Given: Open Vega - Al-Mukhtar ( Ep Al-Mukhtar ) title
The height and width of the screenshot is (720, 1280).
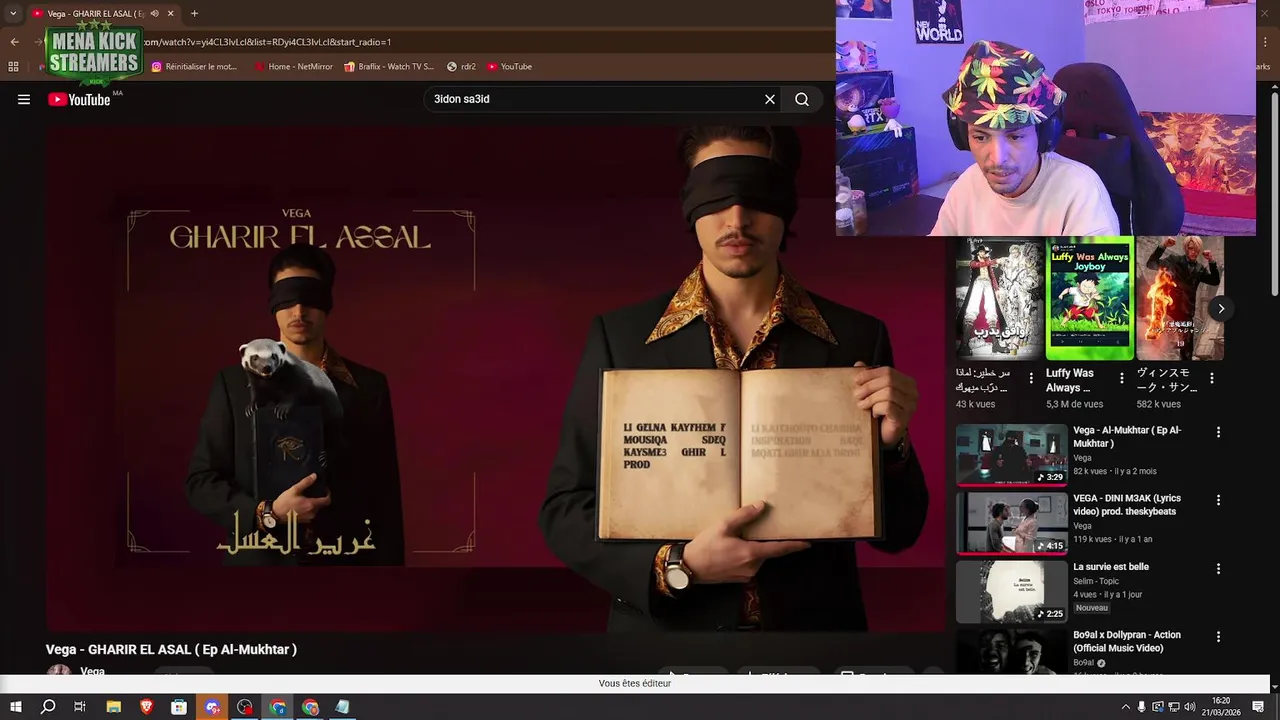Looking at the screenshot, I should [1127, 437].
